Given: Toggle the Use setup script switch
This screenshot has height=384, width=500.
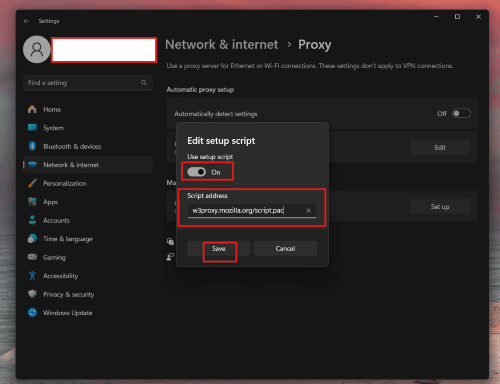Looking at the screenshot, I should point(197,172).
